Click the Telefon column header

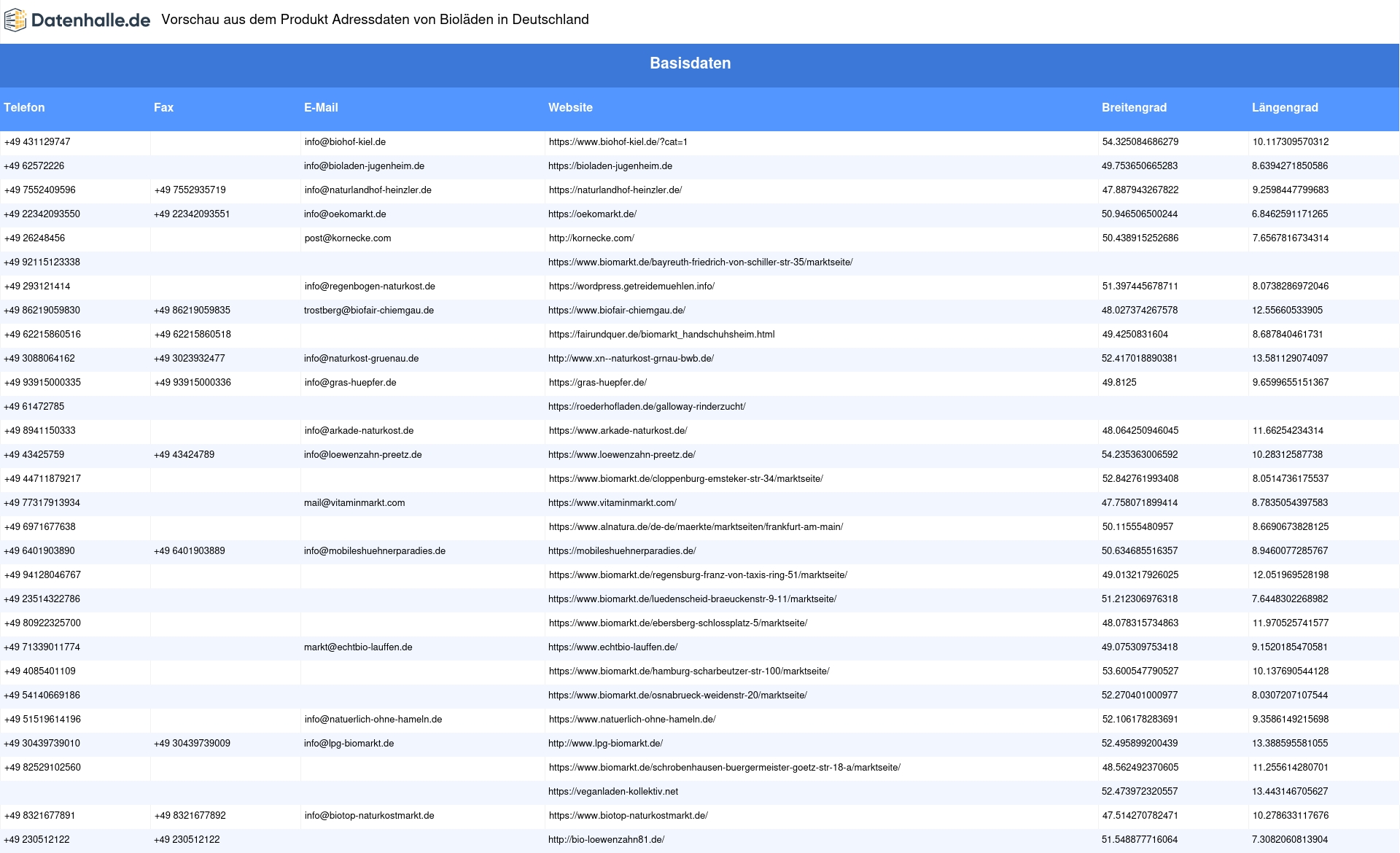24,107
